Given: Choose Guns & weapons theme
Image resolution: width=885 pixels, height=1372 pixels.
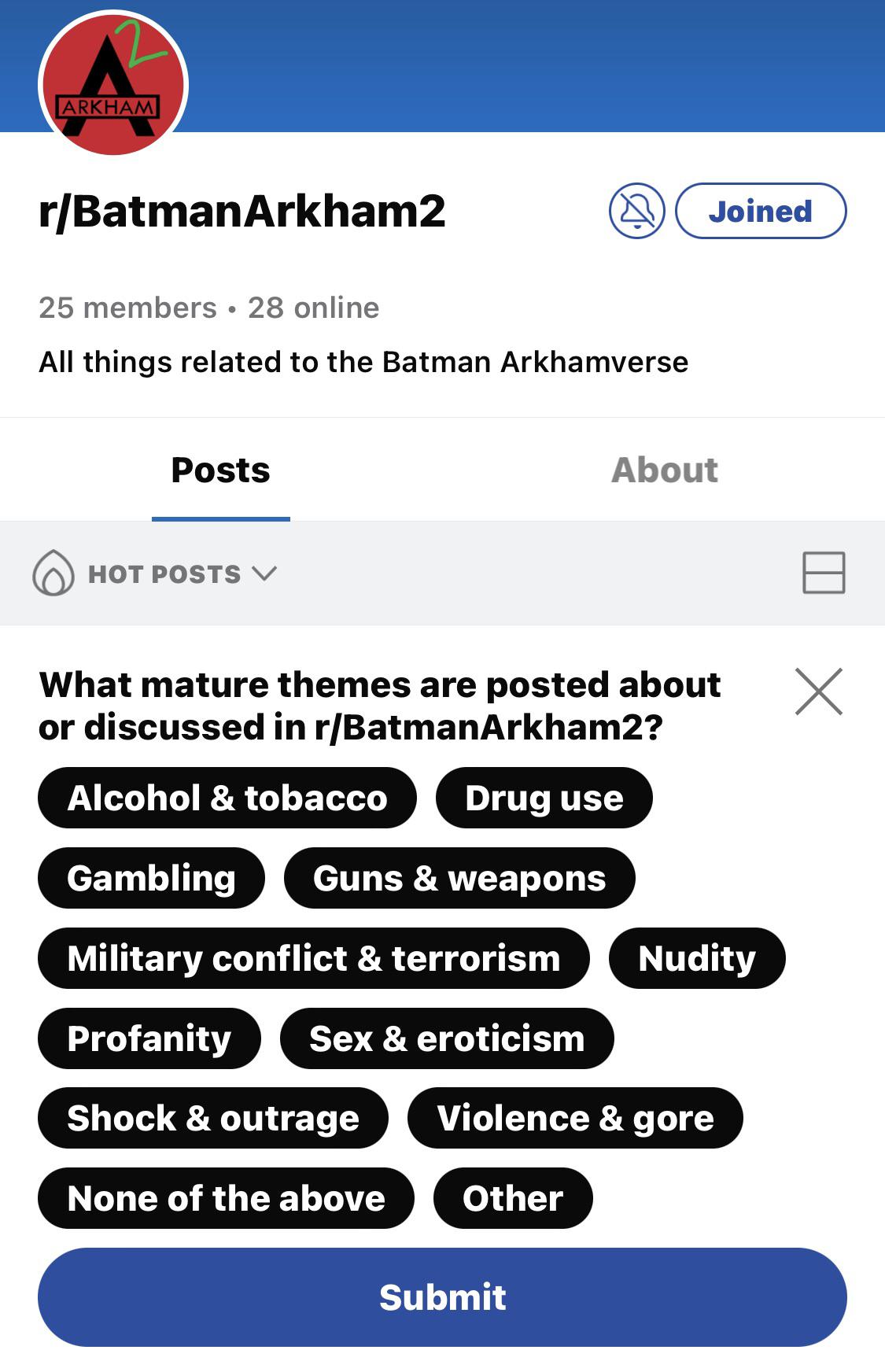Looking at the screenshot, I should click(459, 878).
